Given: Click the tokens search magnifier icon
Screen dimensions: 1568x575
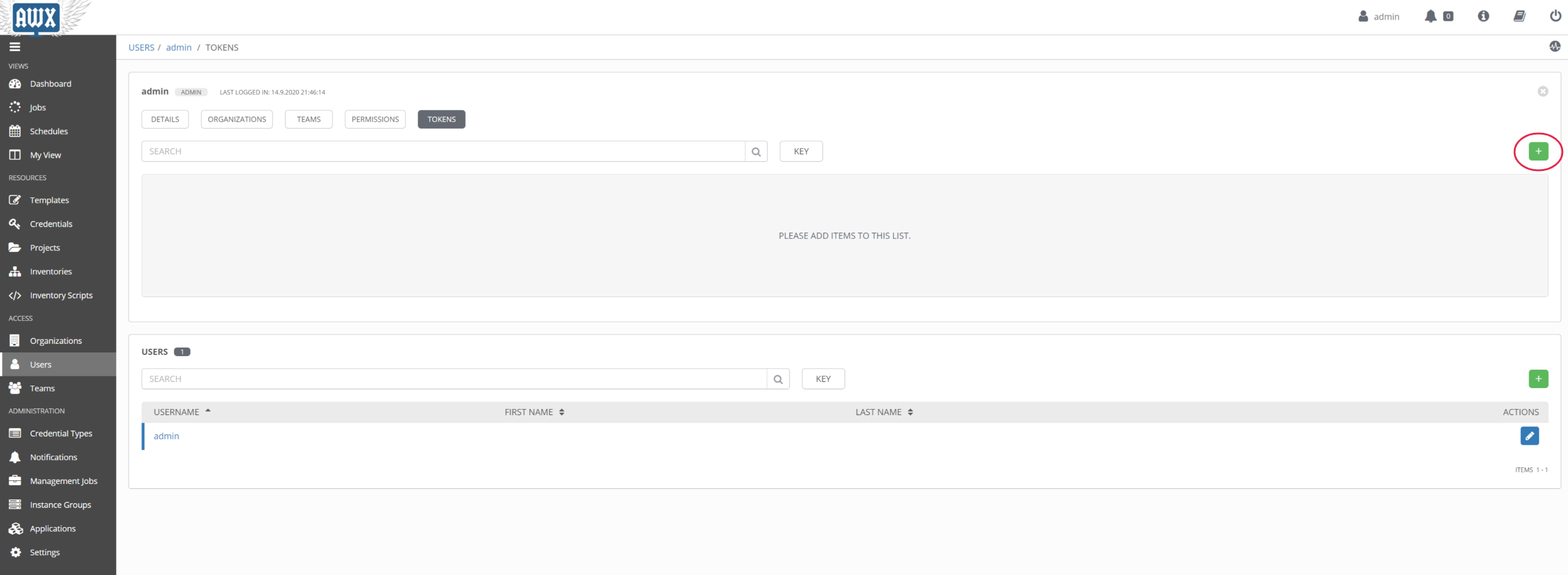Looking at the screenshot, I should pos(756,152).
